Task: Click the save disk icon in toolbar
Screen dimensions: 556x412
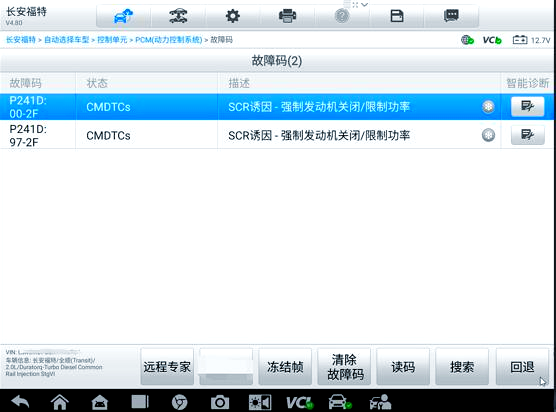Action: pyautogui.click(x=396, y=16)
